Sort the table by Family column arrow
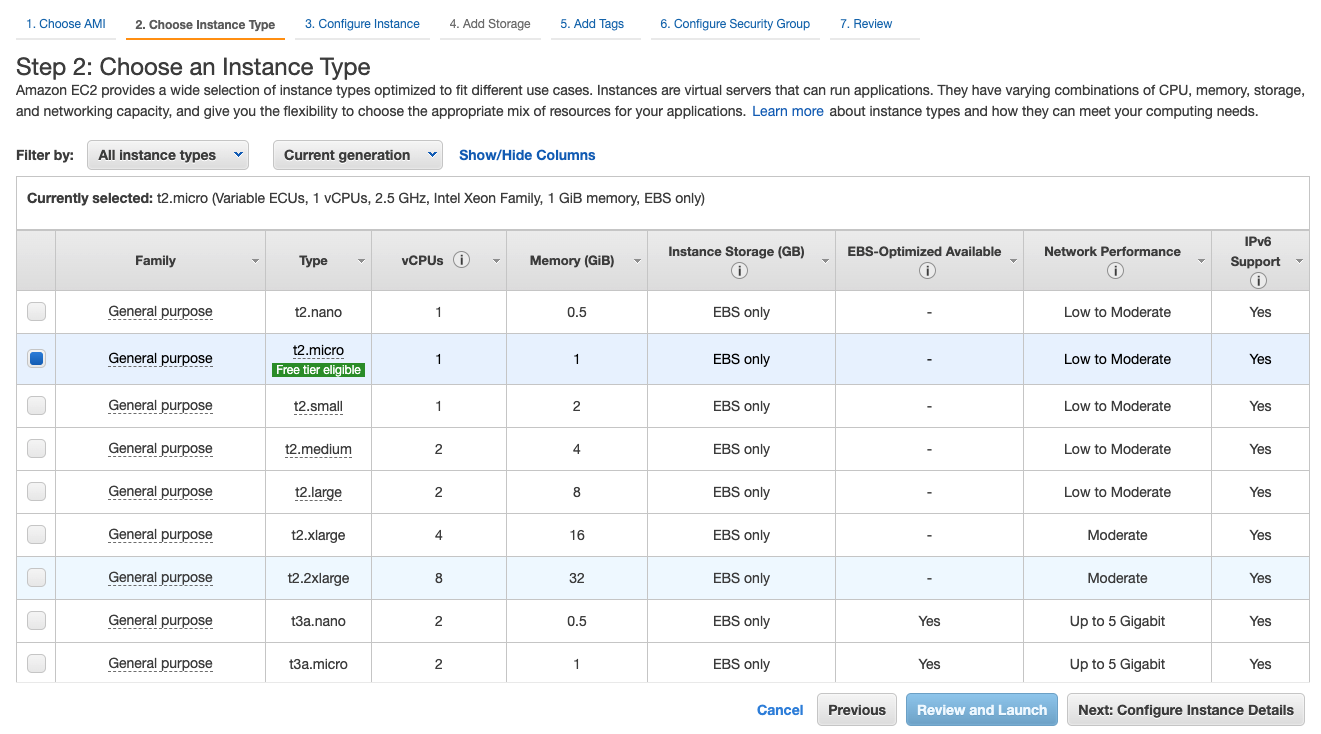 coord(255,260)
